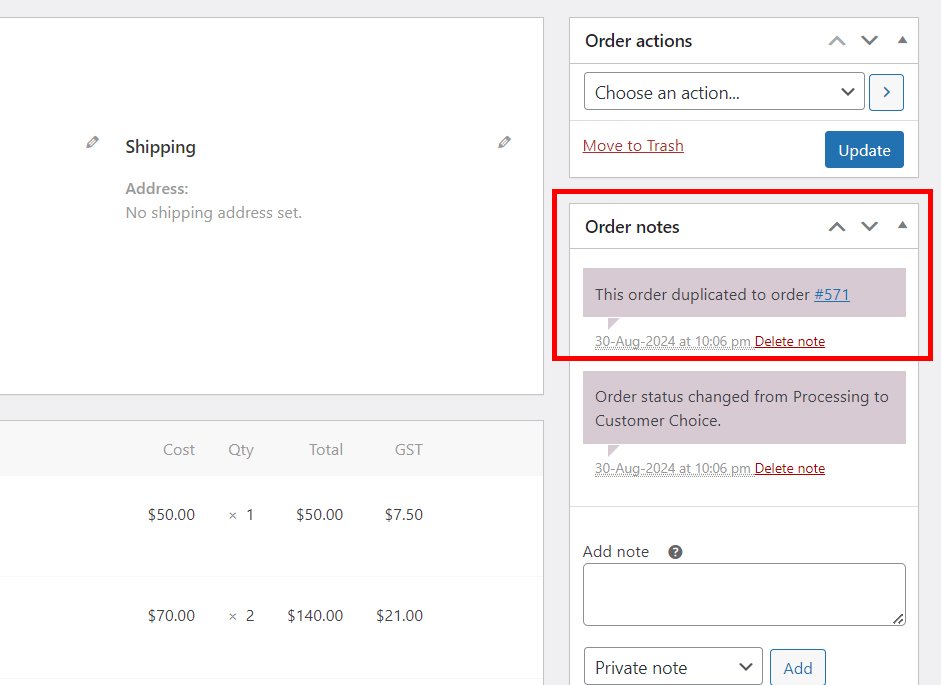Focus the Add note text area
Image resolution: width=941 pixels, height=685 pixels.
[x=744, y=594]
